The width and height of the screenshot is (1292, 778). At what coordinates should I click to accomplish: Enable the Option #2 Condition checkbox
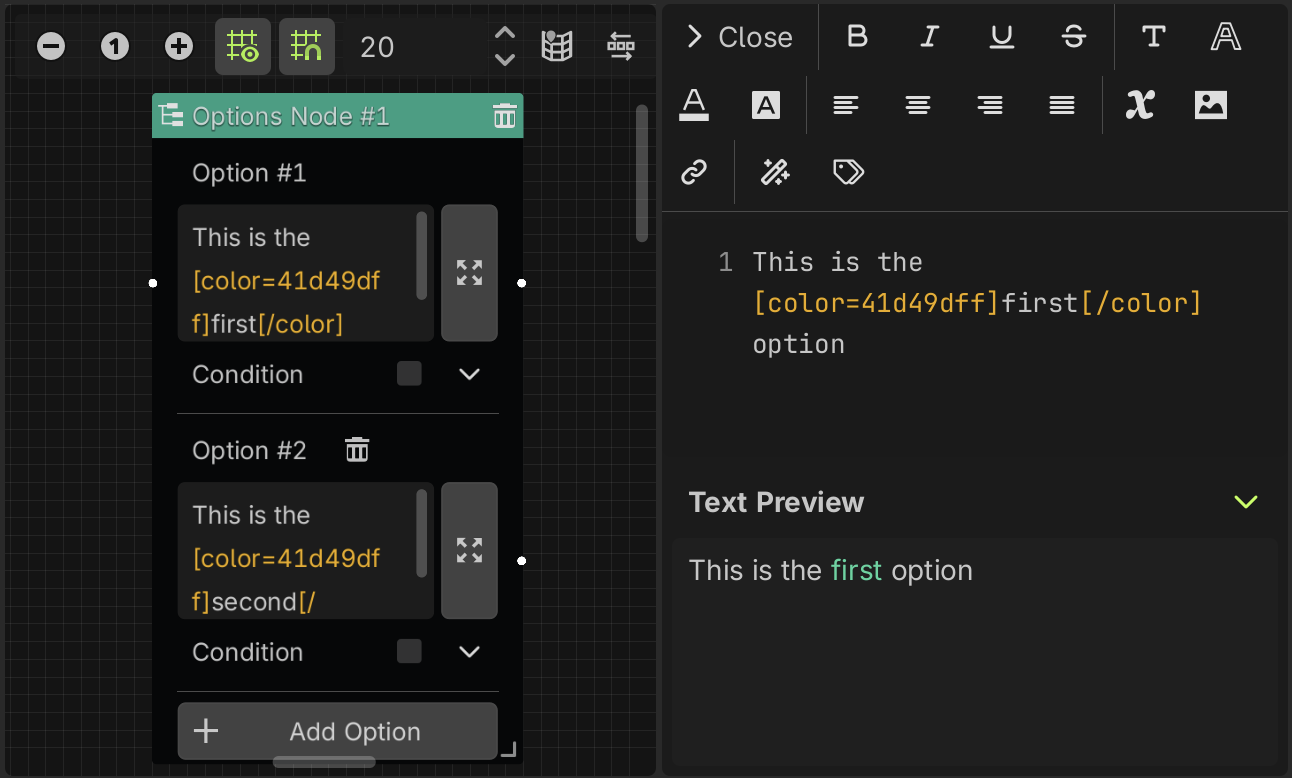tap(409, 652)
